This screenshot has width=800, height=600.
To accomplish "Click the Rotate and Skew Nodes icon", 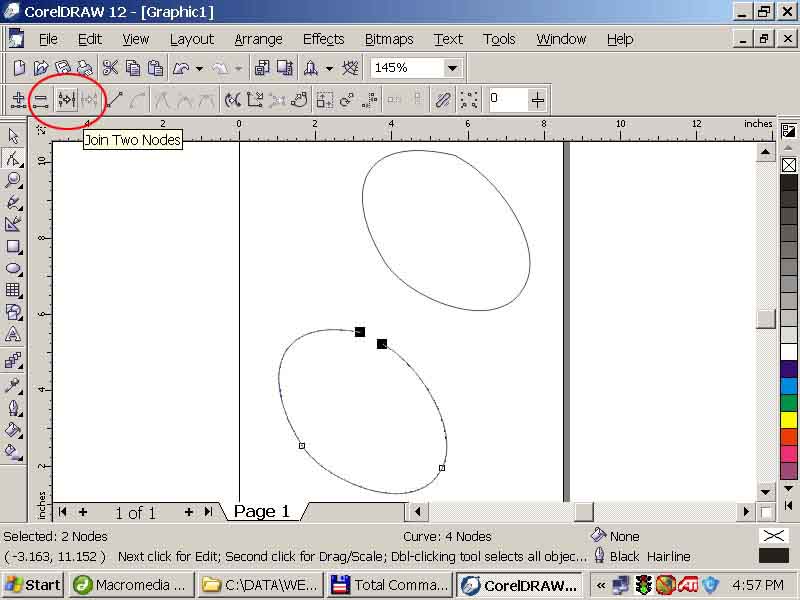I will click(347, 100).
